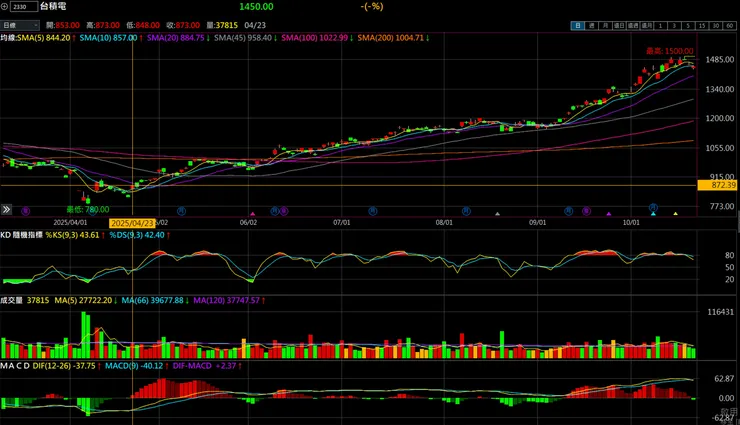Image resolution: width=740 pixels, height=425 pixels.
Task: Select the 還週 adjusted weekly tab
Action: tap(633, 25)
